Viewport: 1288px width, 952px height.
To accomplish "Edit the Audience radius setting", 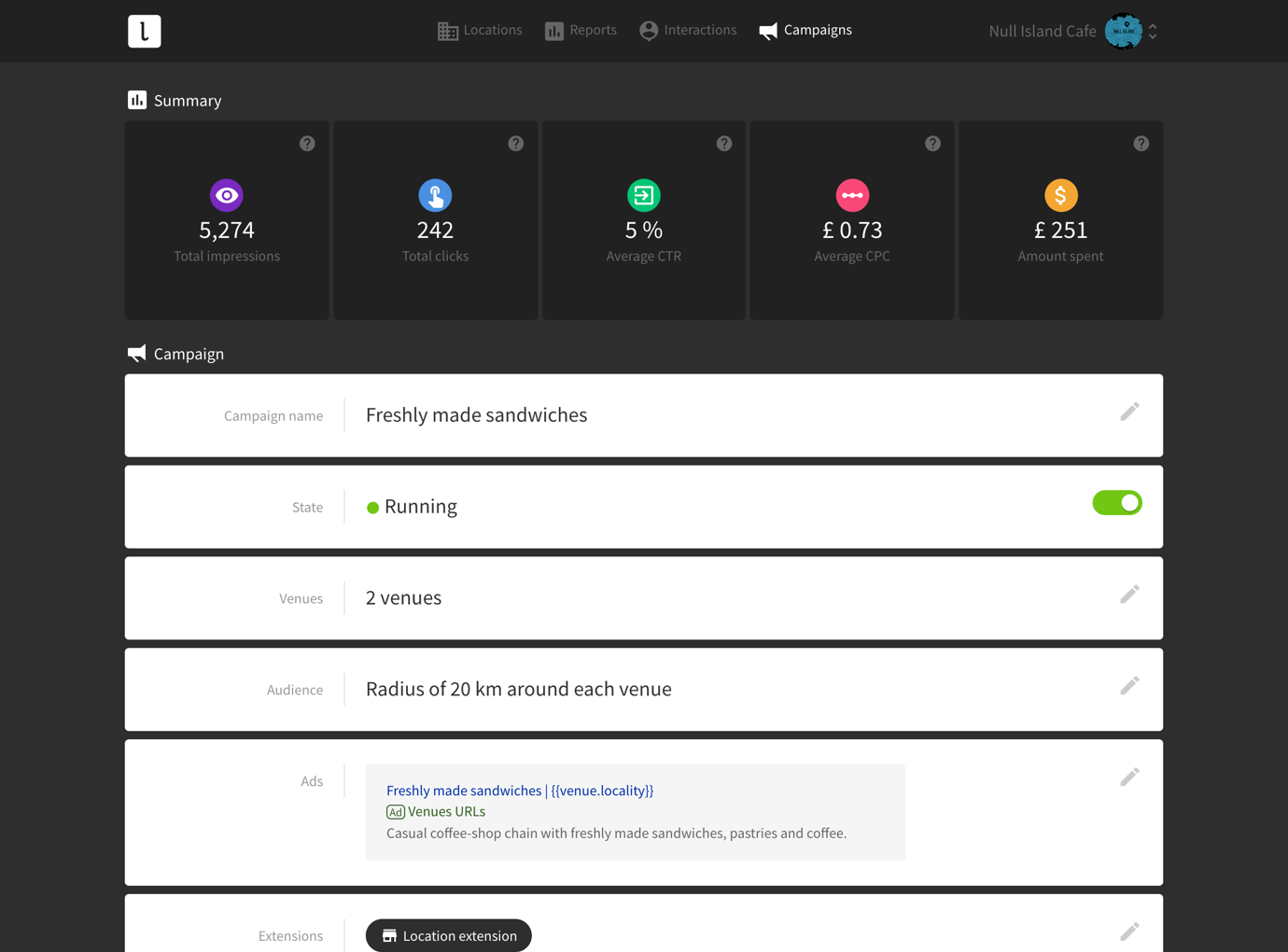I will pyautogui.click(x=1129, y=686).
